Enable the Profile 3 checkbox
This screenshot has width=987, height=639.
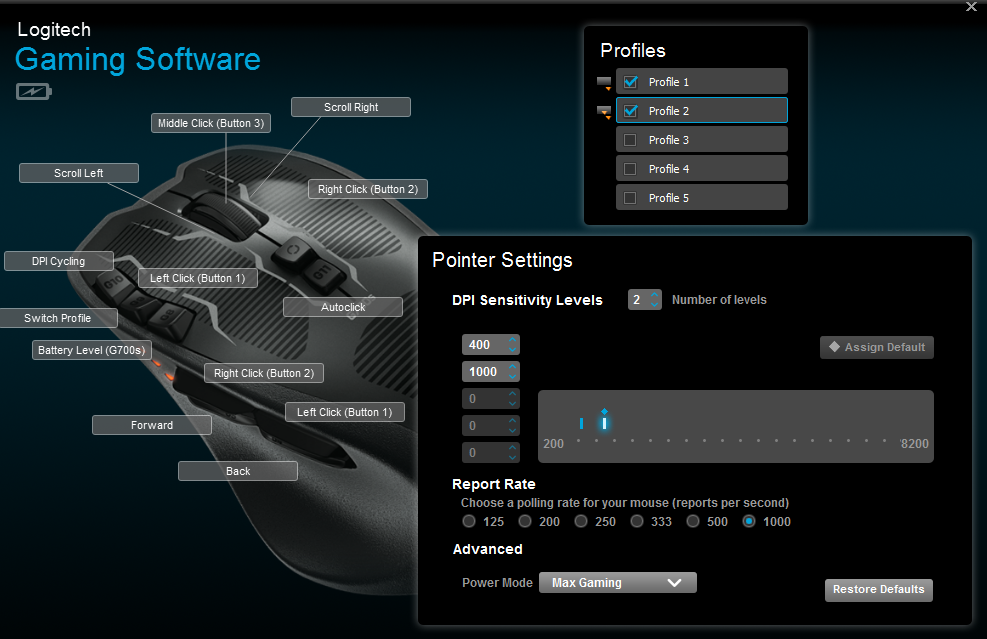coord(628,139)
